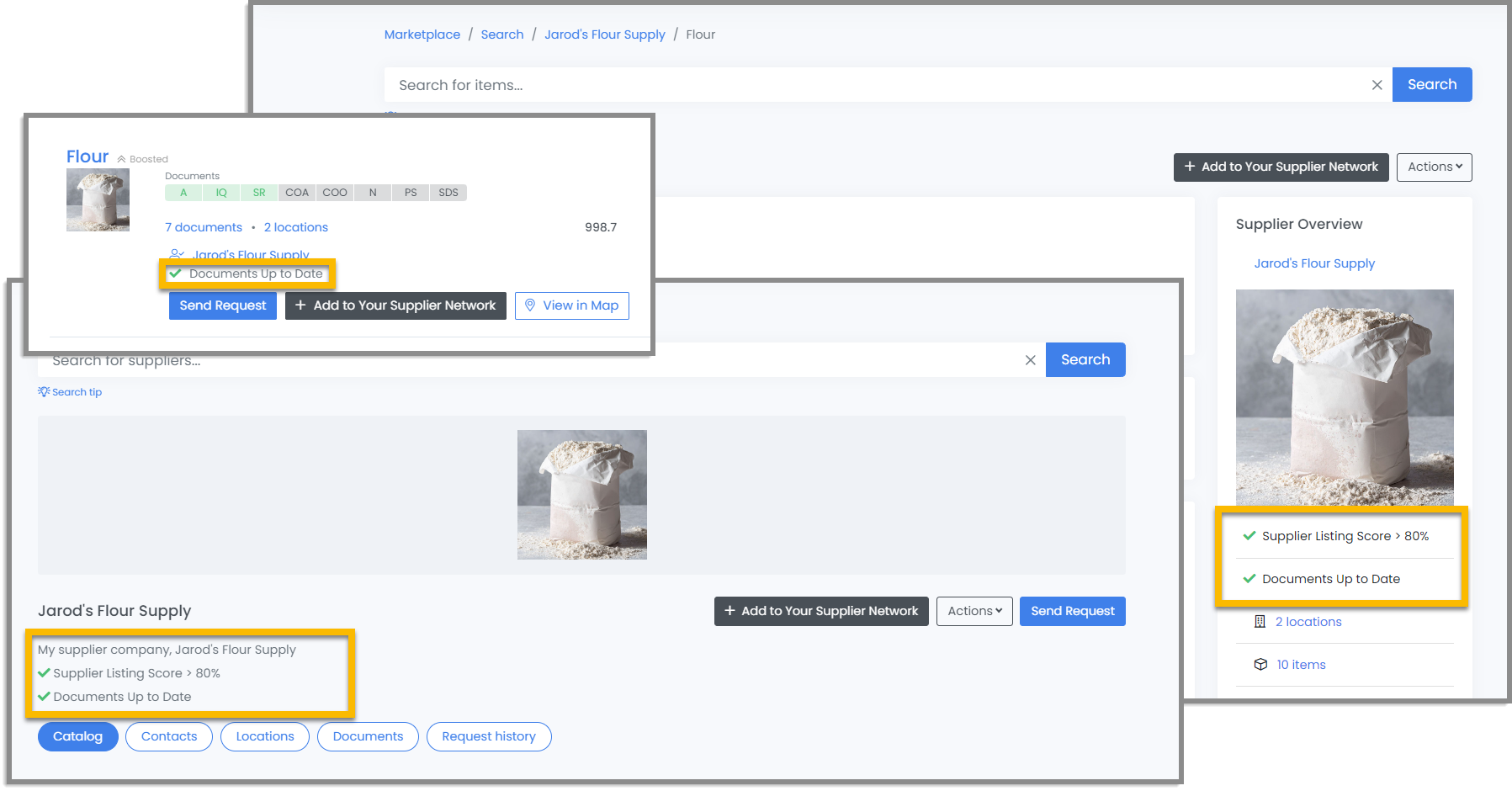1512x791 pixels.
Task: Click the Flour card thumbnail image
Action: (x=98, y=199)
